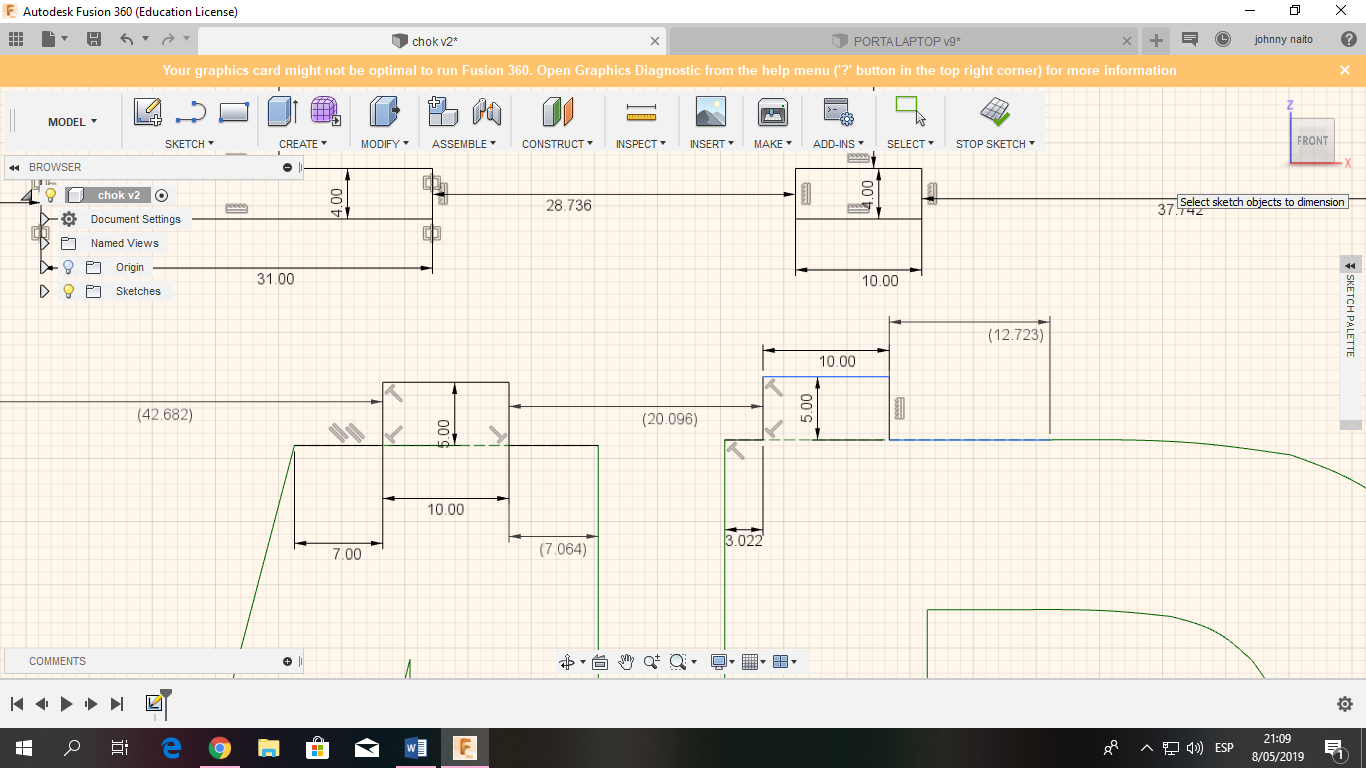The image size is (1366, 768).
Task: Expand the Sketches tree node
Action: [x=44, y=291]
